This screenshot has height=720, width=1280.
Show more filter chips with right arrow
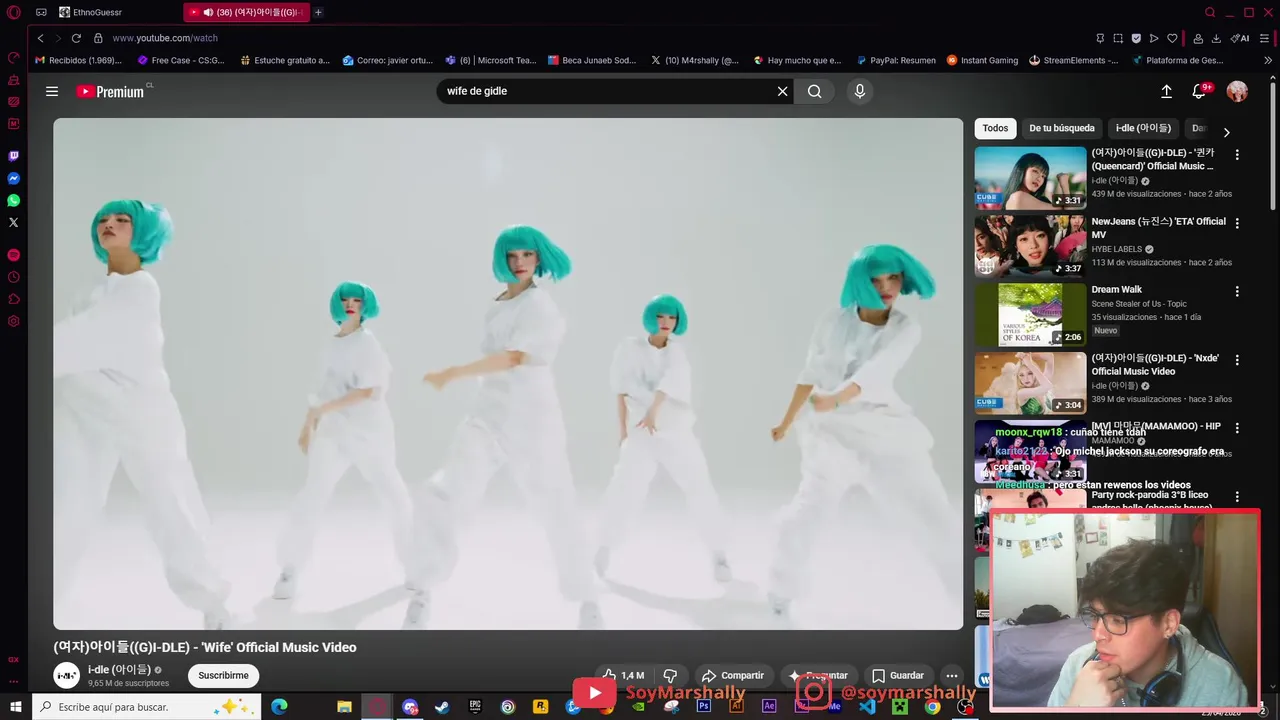click(1227, 132)
